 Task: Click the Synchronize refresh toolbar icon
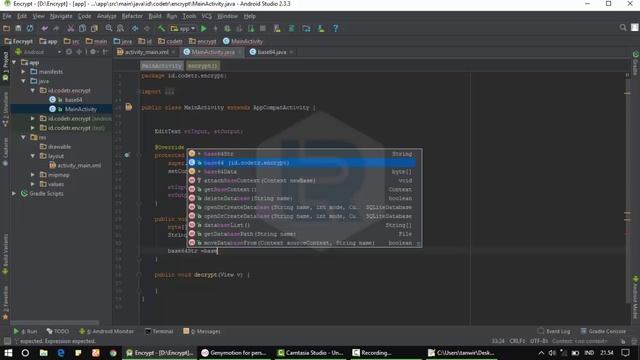(30, 29)
